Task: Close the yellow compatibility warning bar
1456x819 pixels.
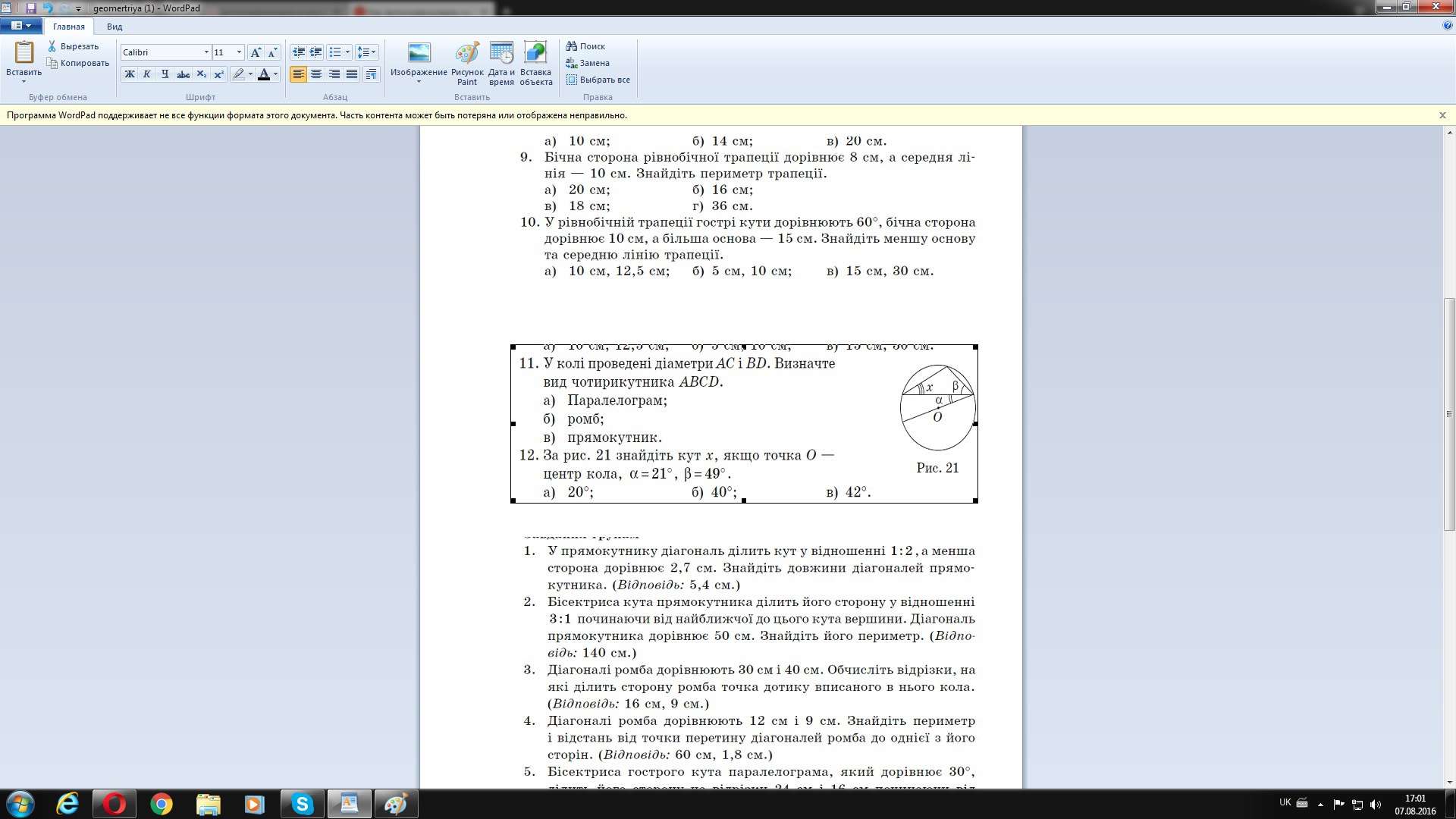Action: [1442, 115]
